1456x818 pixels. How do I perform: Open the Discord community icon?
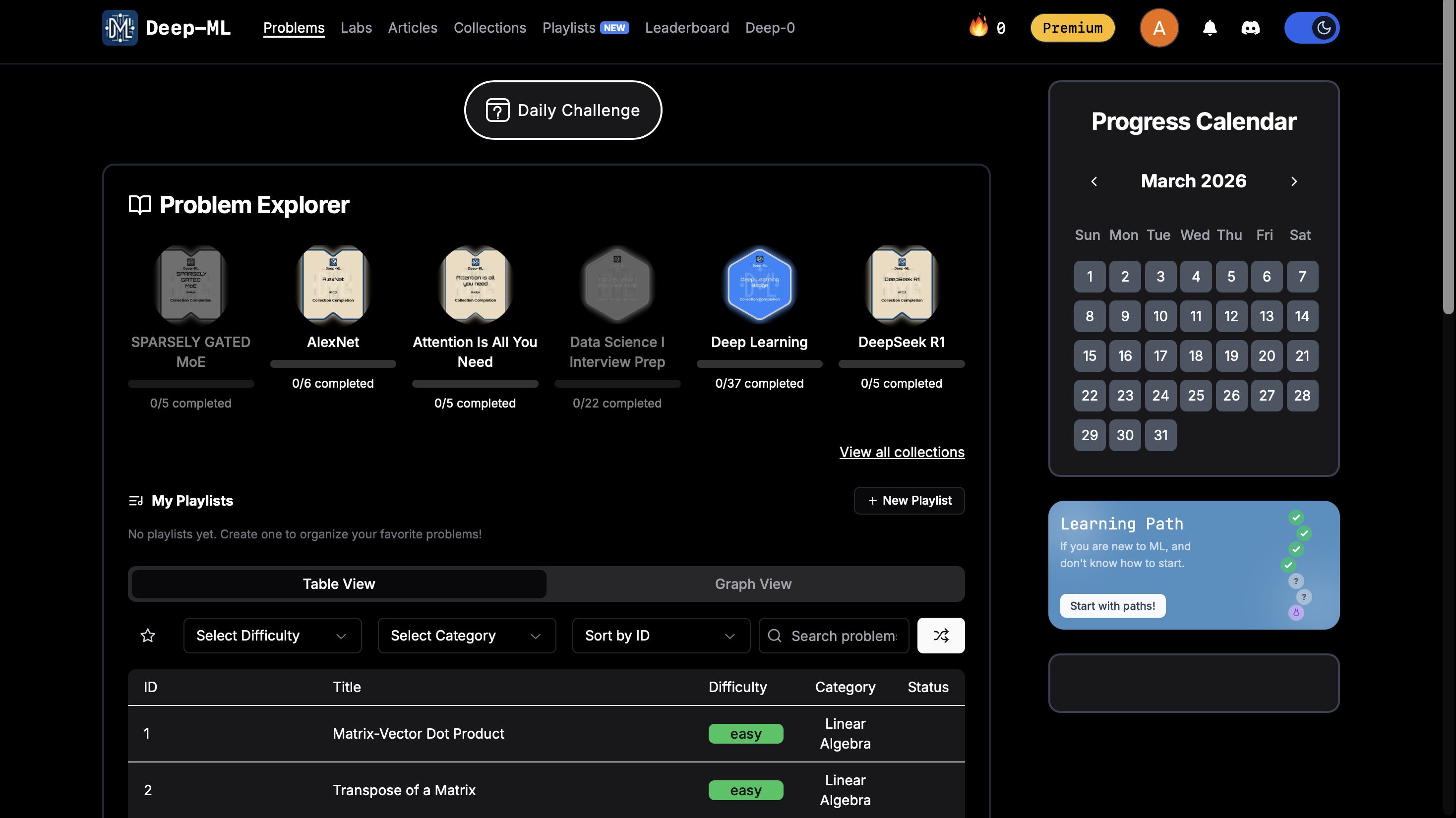[1250, 28]
